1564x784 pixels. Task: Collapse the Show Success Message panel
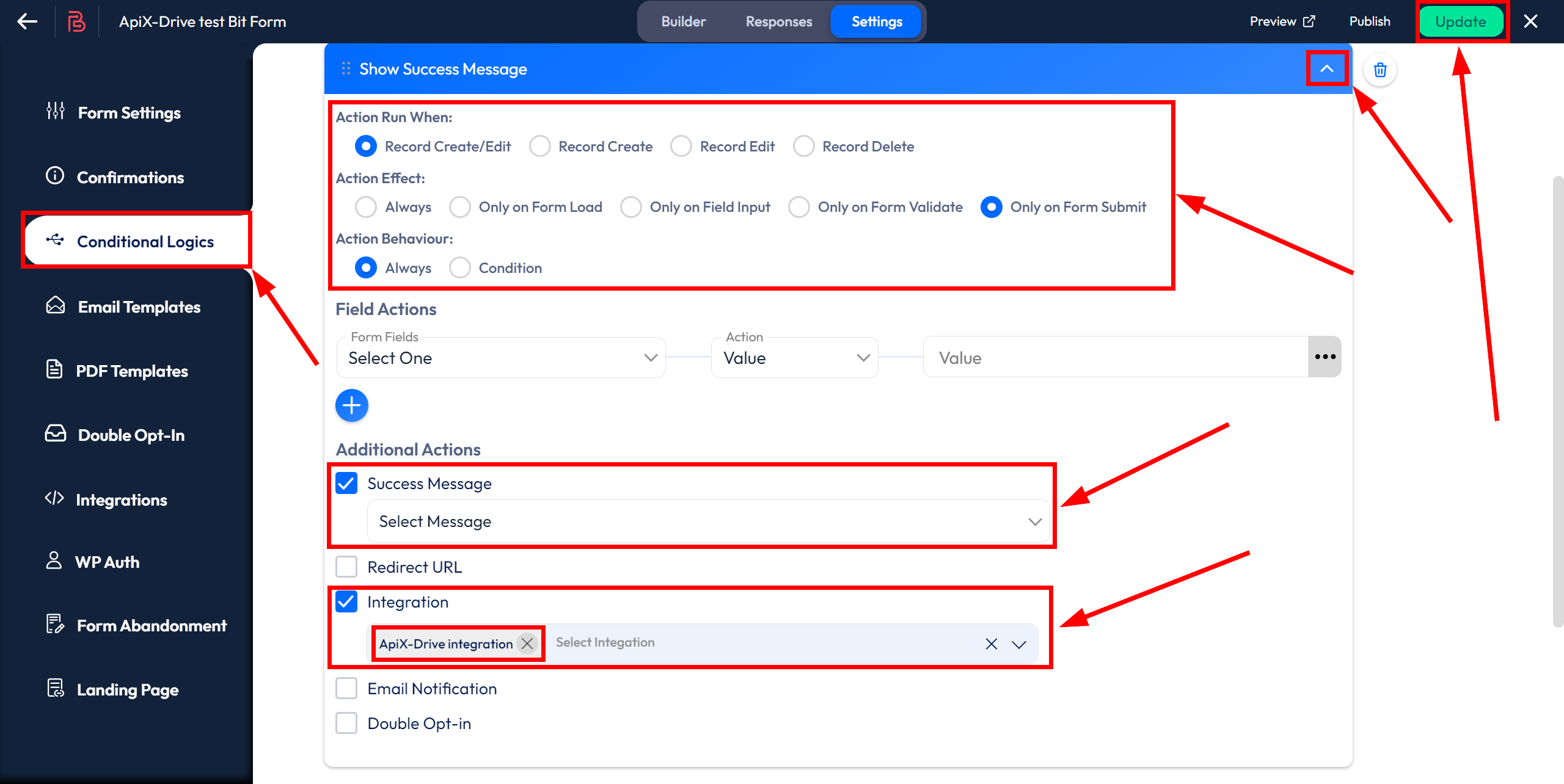[1326, 68]
